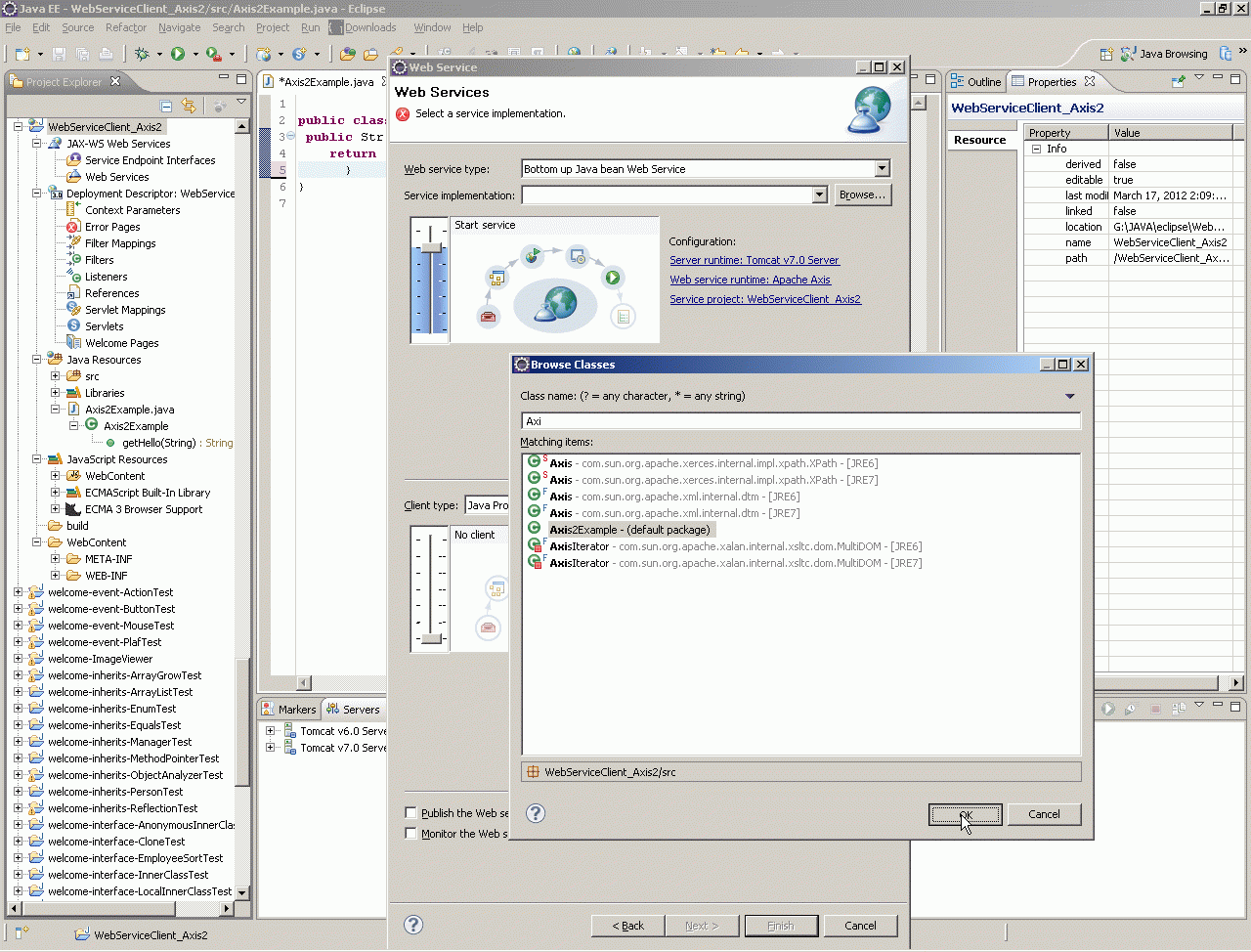Click the Axis2Example.java file icon in explorer

73,410
